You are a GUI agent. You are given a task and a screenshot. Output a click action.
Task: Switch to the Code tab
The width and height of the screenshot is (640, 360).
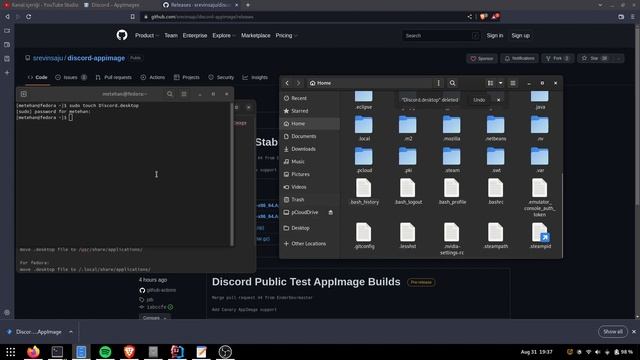(x=38, y=77)
